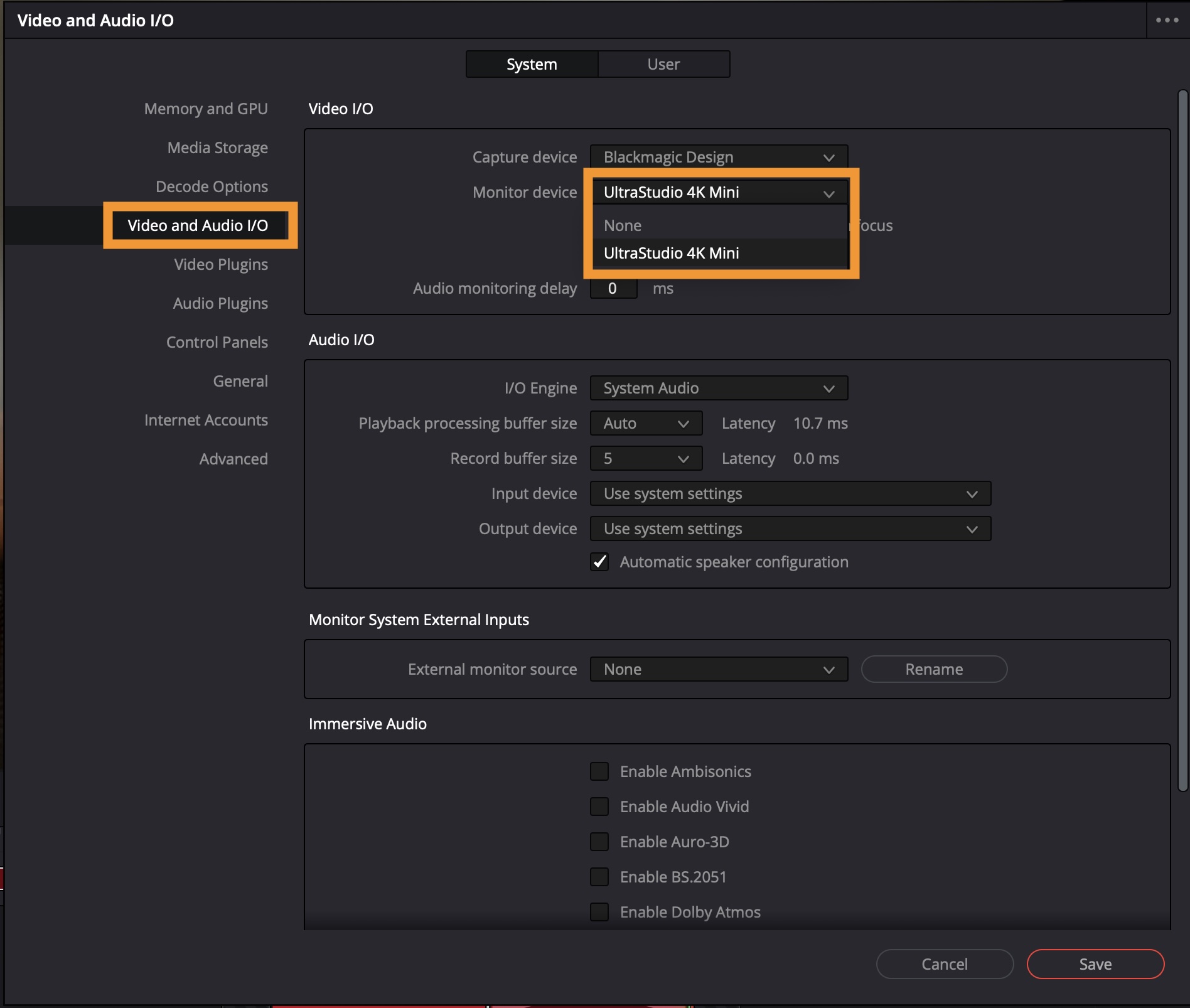The width and height of the screenshot is (1190, 1008).
Task: Click the Rename button
Action: tap(934, 669)
